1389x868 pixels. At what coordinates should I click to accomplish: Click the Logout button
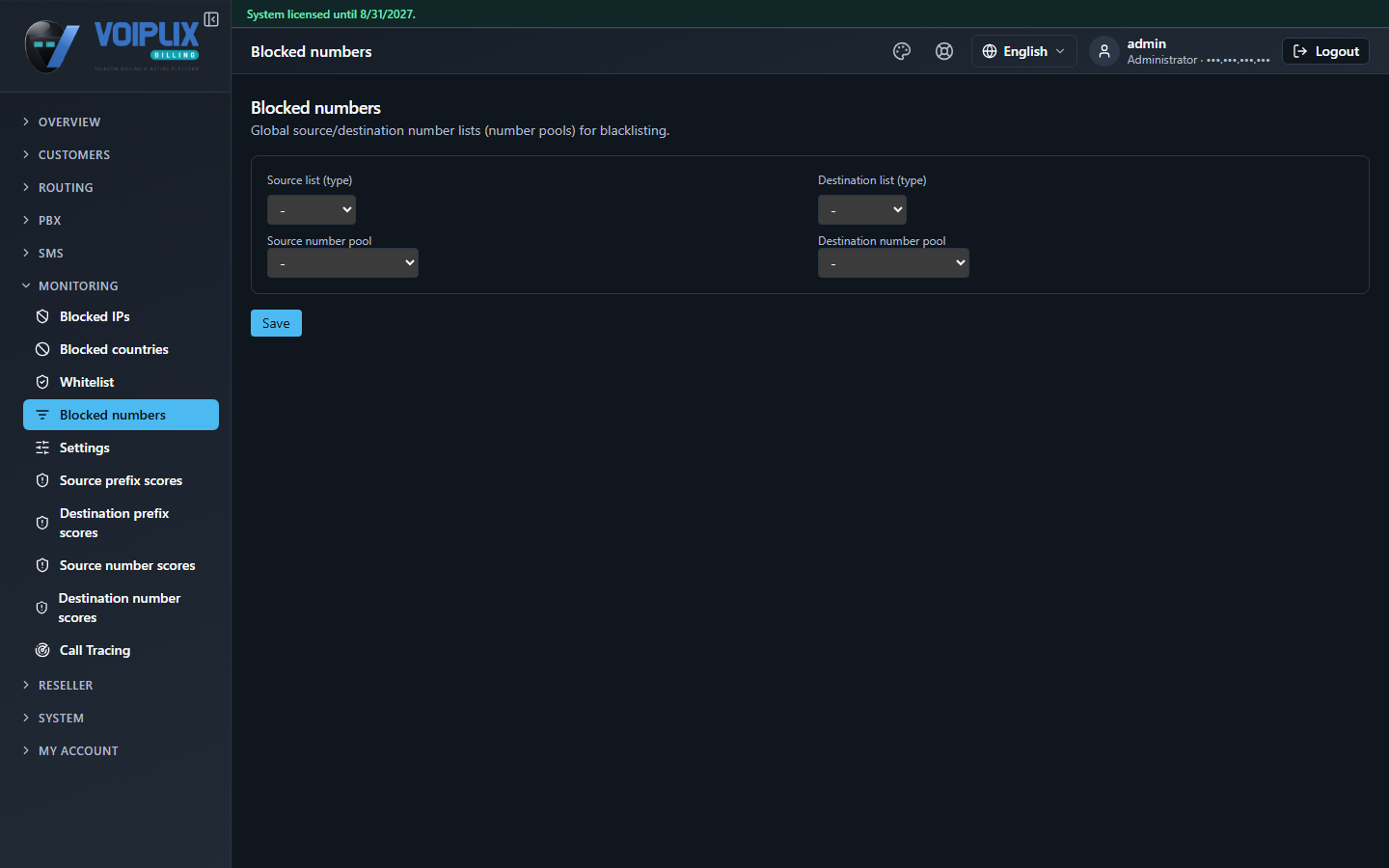click(1325, 51)
